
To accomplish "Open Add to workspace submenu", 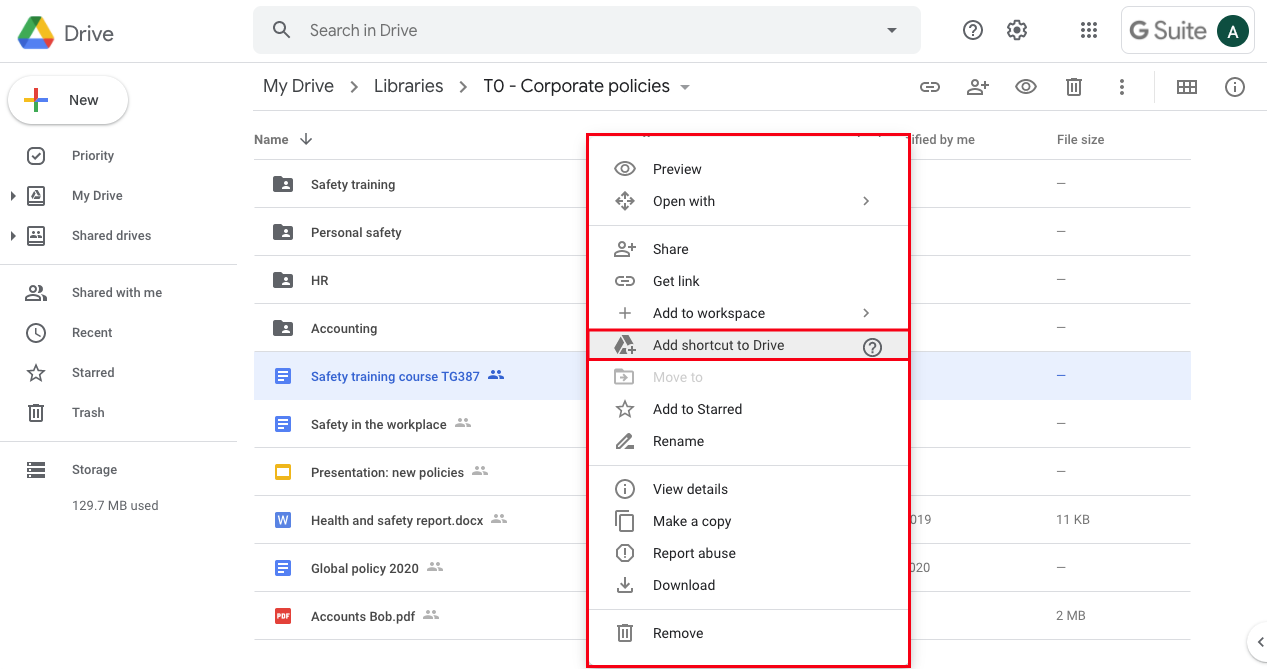I will tap(748, 313).
